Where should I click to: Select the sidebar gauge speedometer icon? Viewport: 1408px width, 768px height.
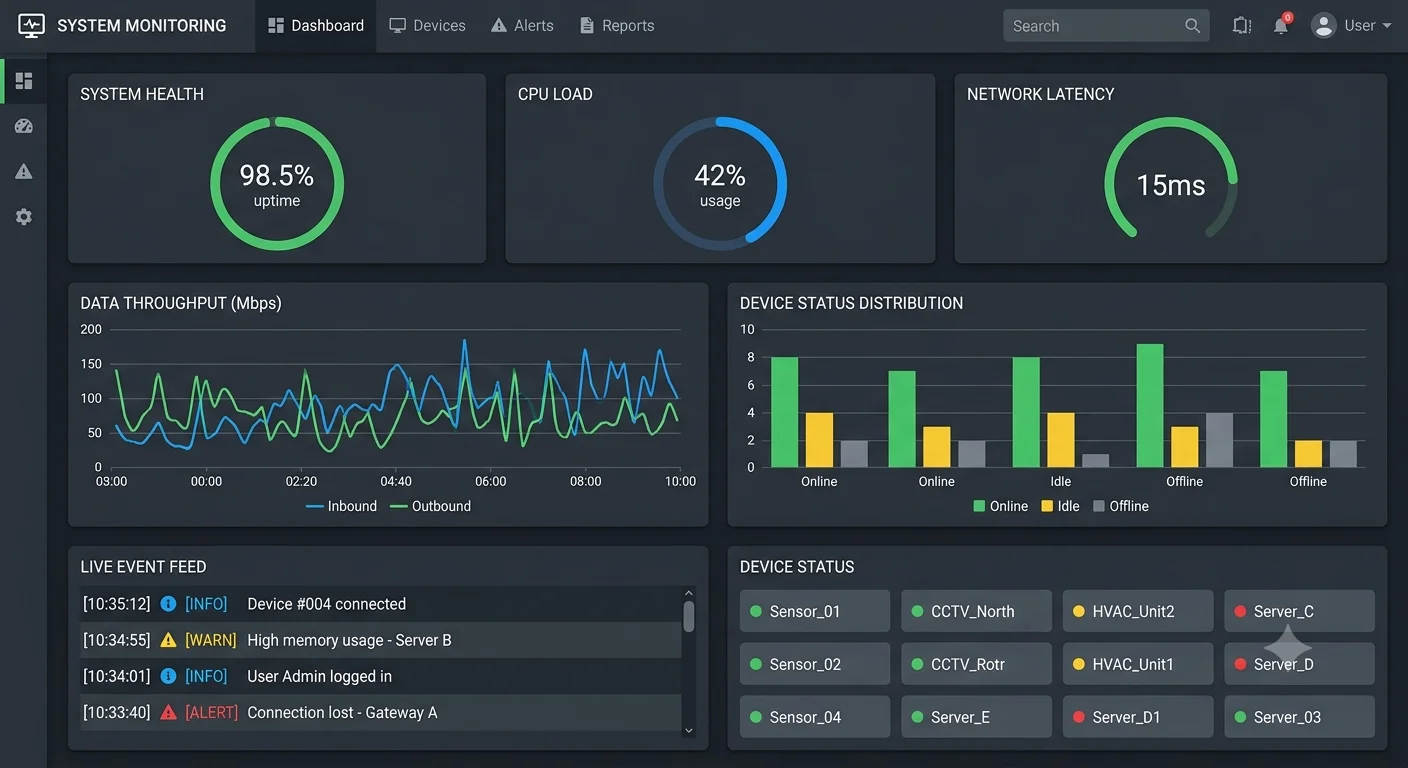24,126
